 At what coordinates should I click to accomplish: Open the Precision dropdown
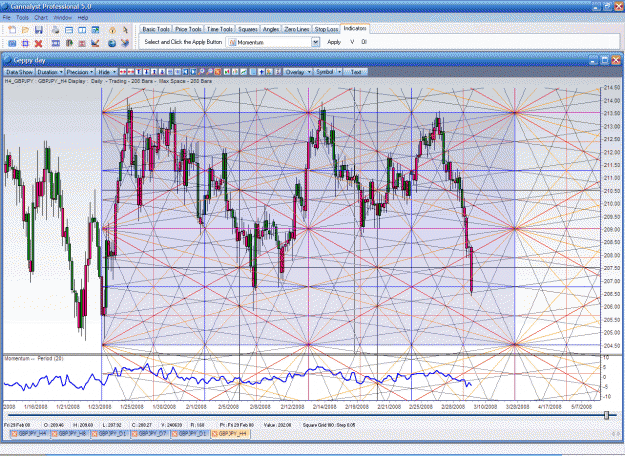80,72
